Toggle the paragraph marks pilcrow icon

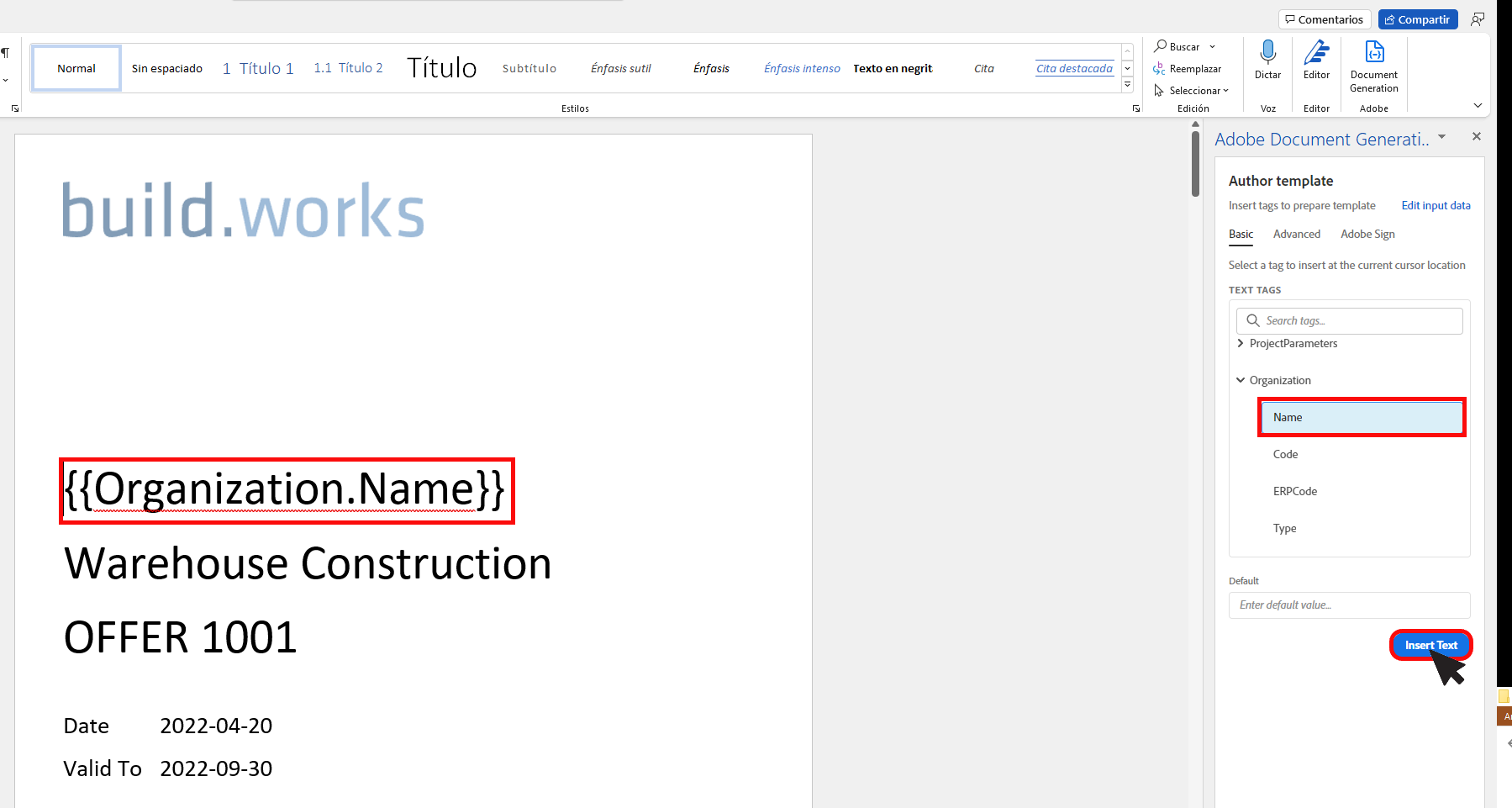pyautogui.click(x=5, y=53)
